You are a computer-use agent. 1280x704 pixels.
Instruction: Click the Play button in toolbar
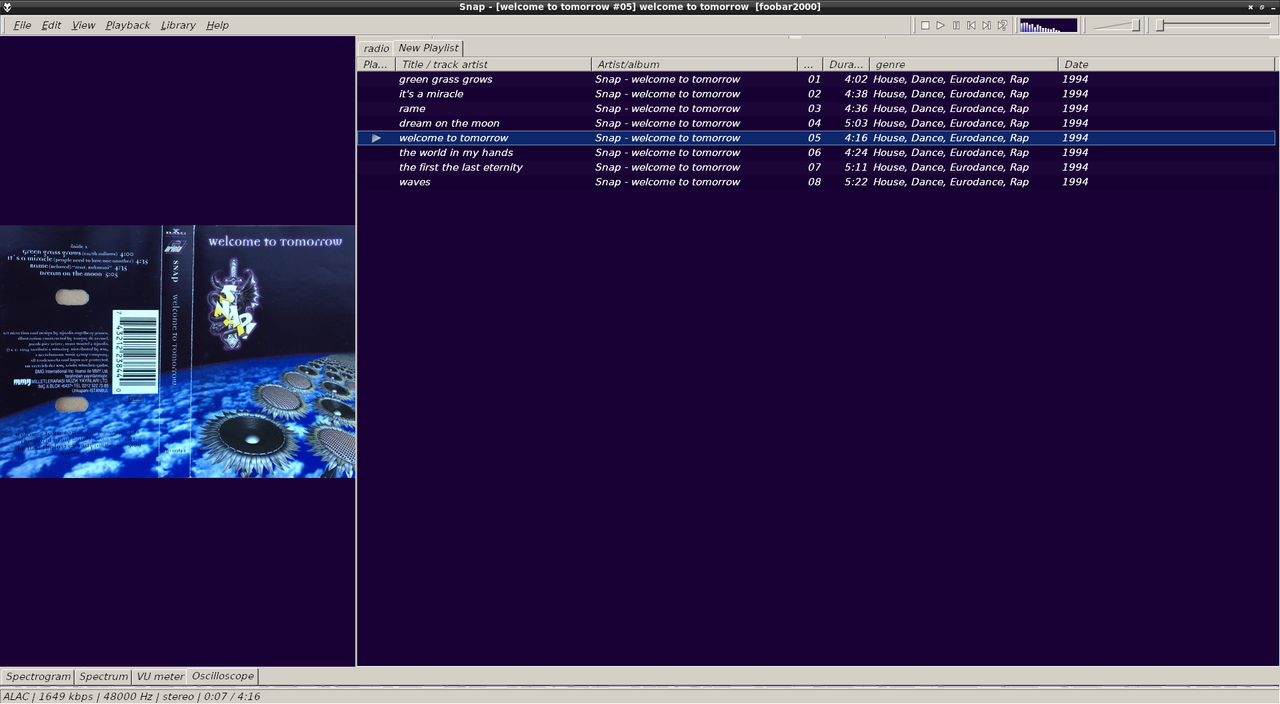tap(940, 25)
